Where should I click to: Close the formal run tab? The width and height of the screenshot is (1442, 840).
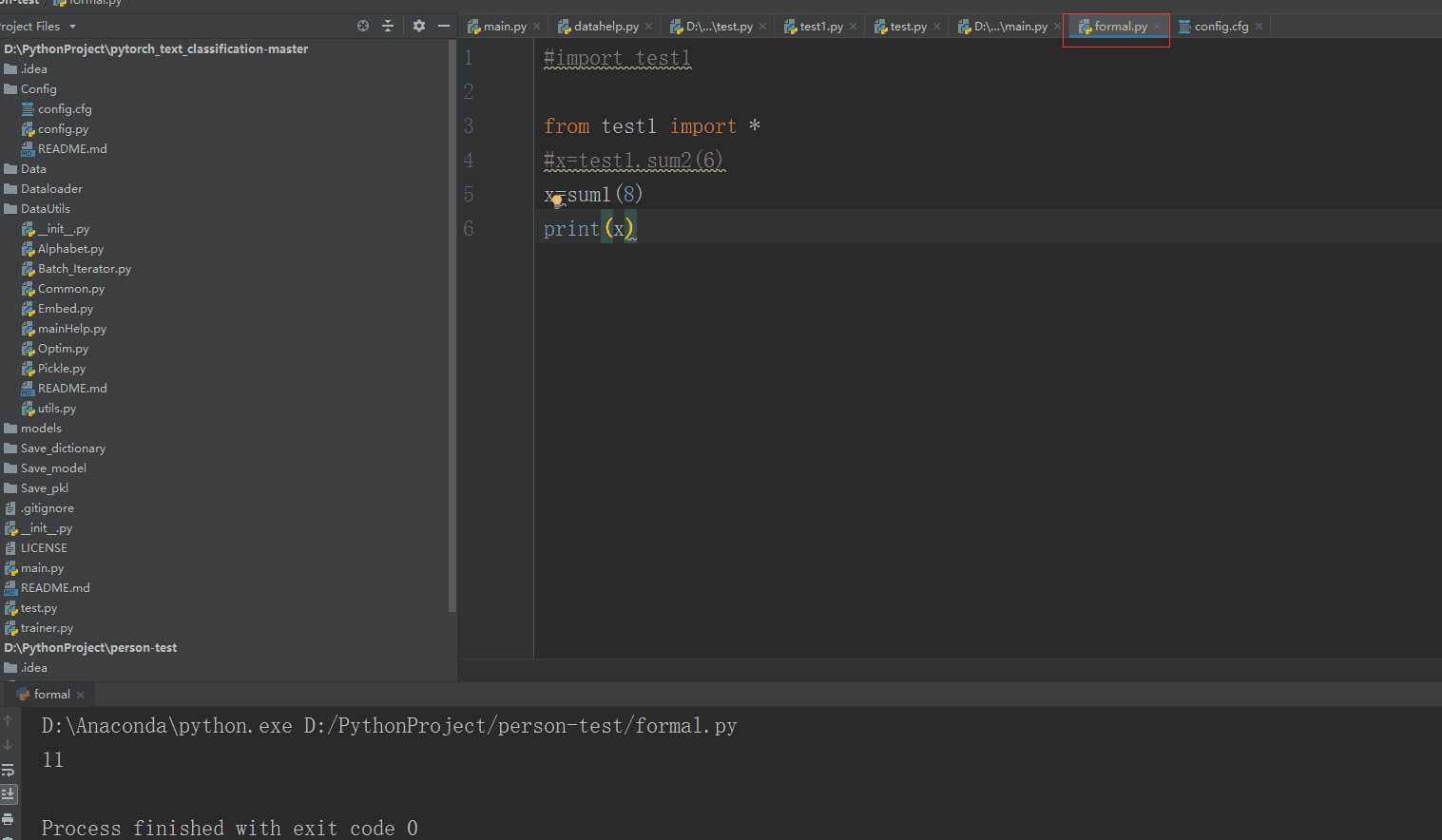pos(80,695)
